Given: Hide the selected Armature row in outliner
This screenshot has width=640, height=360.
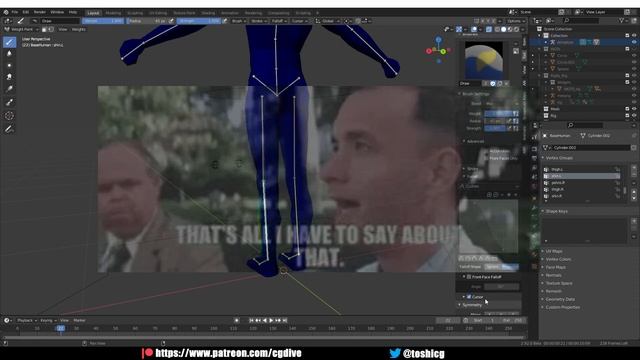Looking at the screenshot, I should pos(634,42).
